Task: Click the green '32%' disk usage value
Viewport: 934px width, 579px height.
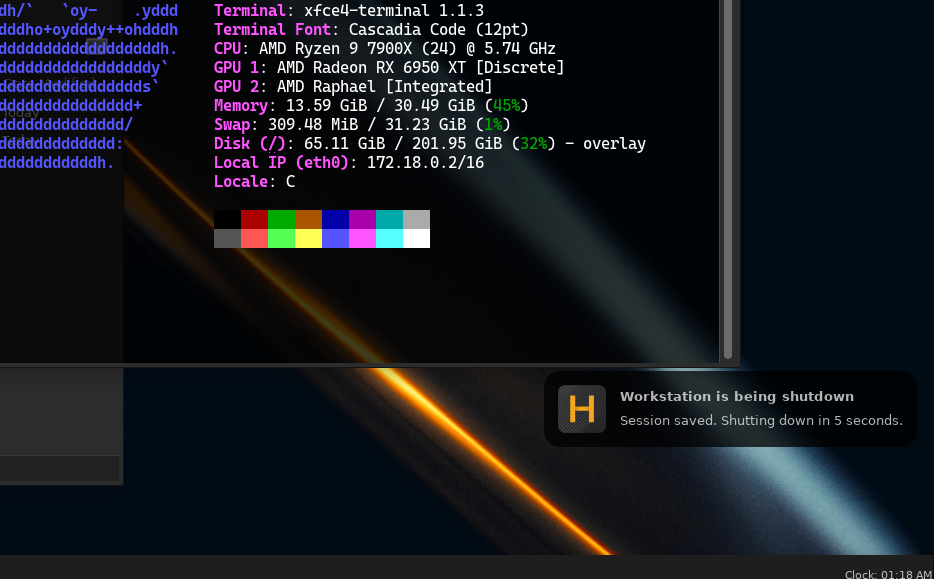Action: point(533,144)
